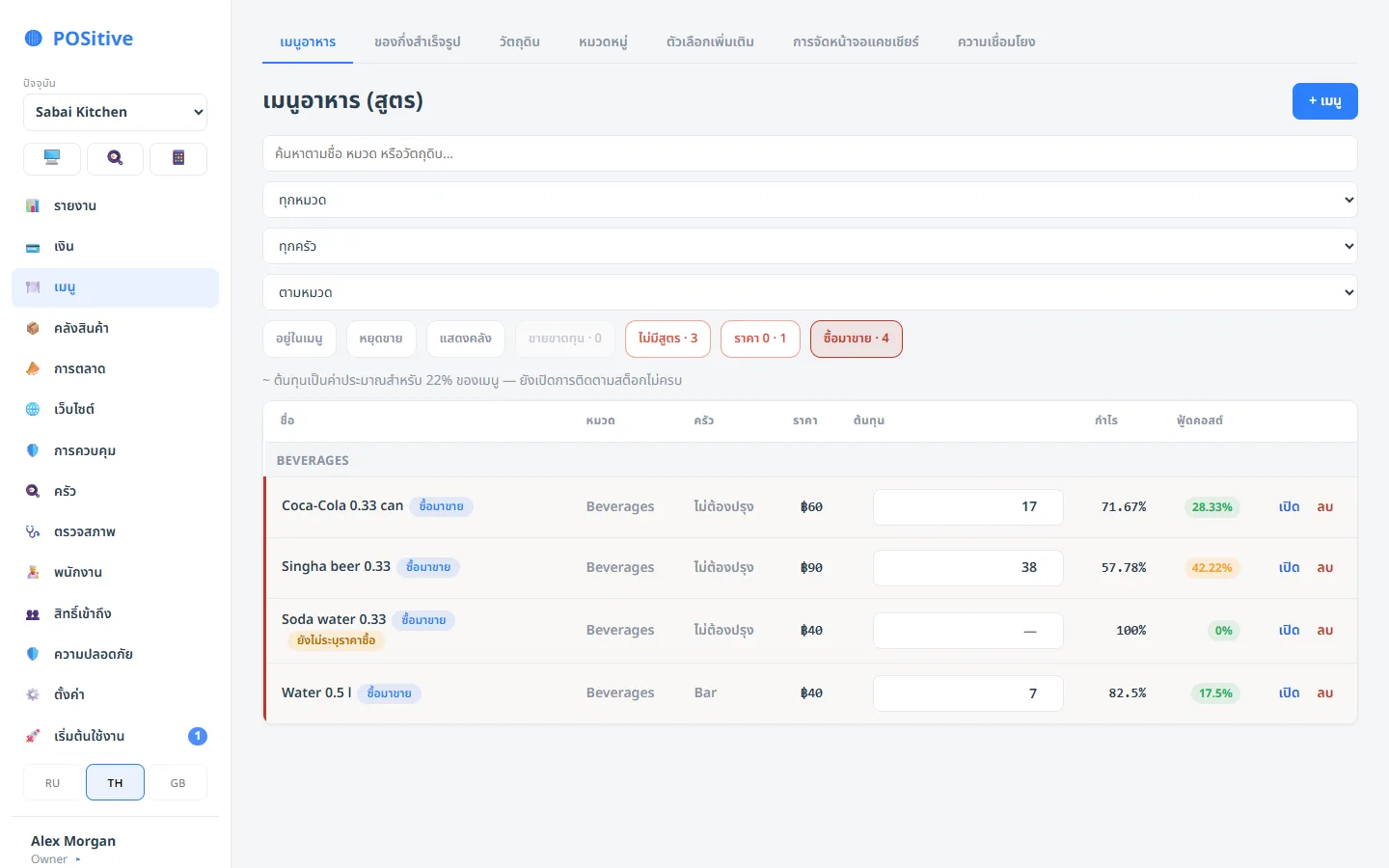Click the calculator icon button
The width and height of the screenshot is (1389, 868).
178,158
